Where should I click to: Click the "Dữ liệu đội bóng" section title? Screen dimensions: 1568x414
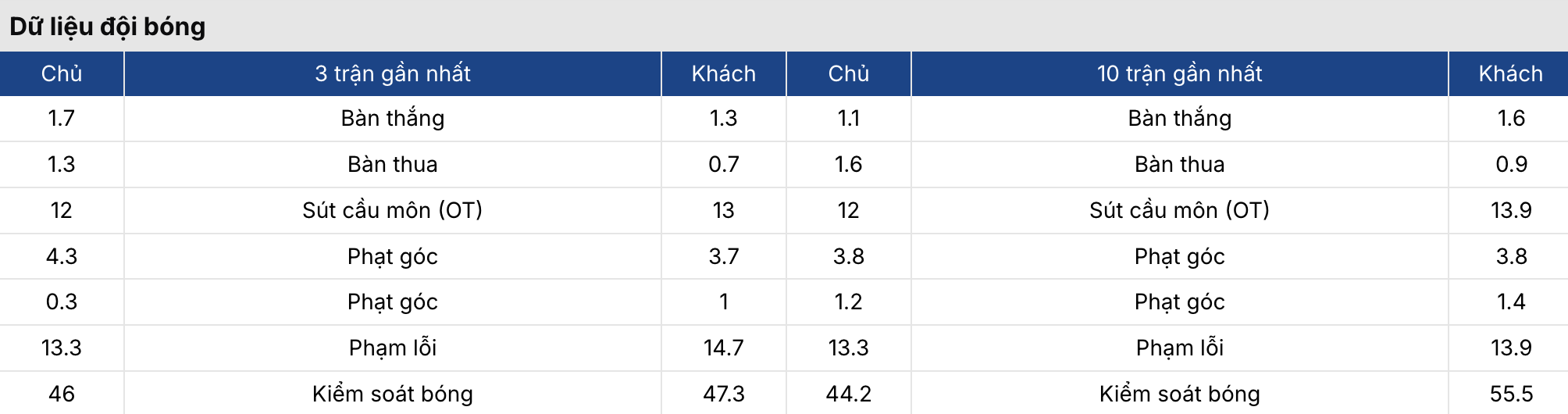pyautogui.click(x=107, y=27)
